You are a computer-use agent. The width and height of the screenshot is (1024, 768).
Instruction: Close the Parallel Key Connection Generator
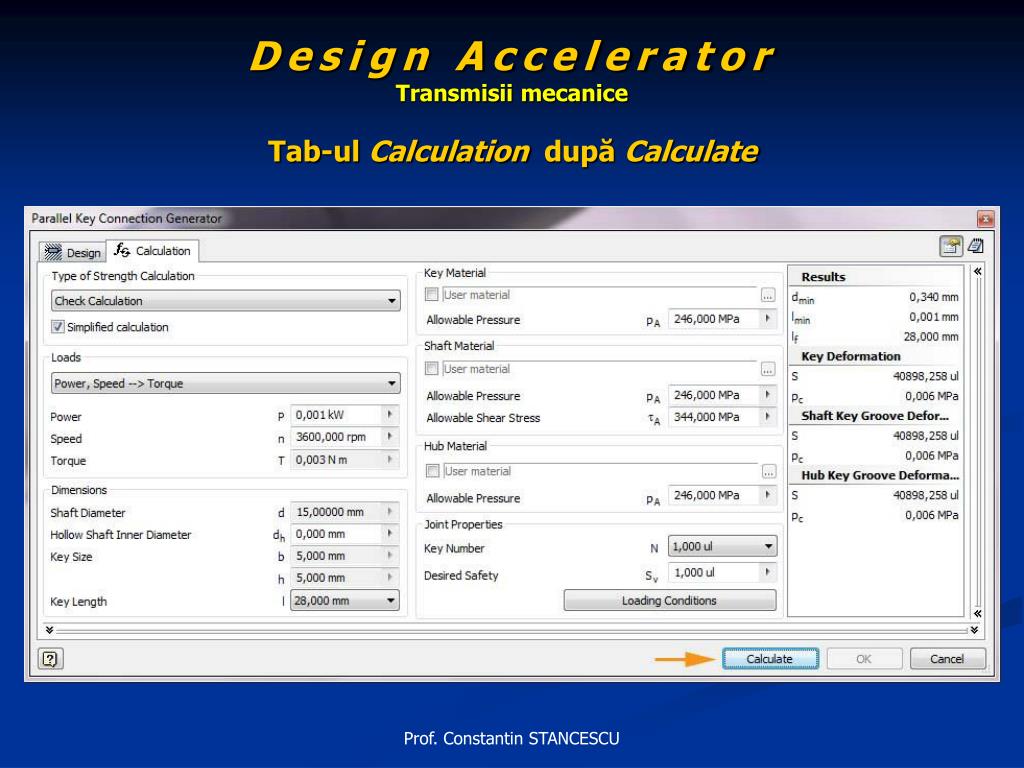tap(985, 219)
